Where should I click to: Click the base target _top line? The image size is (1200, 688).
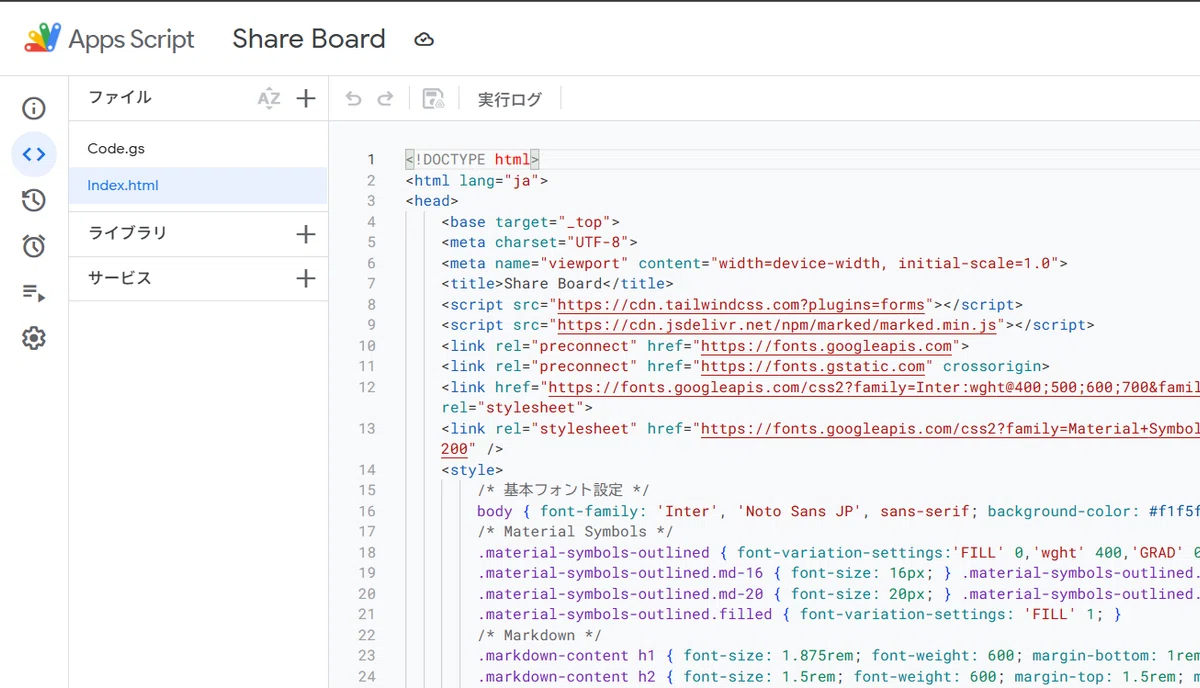[x=530, y=222]
